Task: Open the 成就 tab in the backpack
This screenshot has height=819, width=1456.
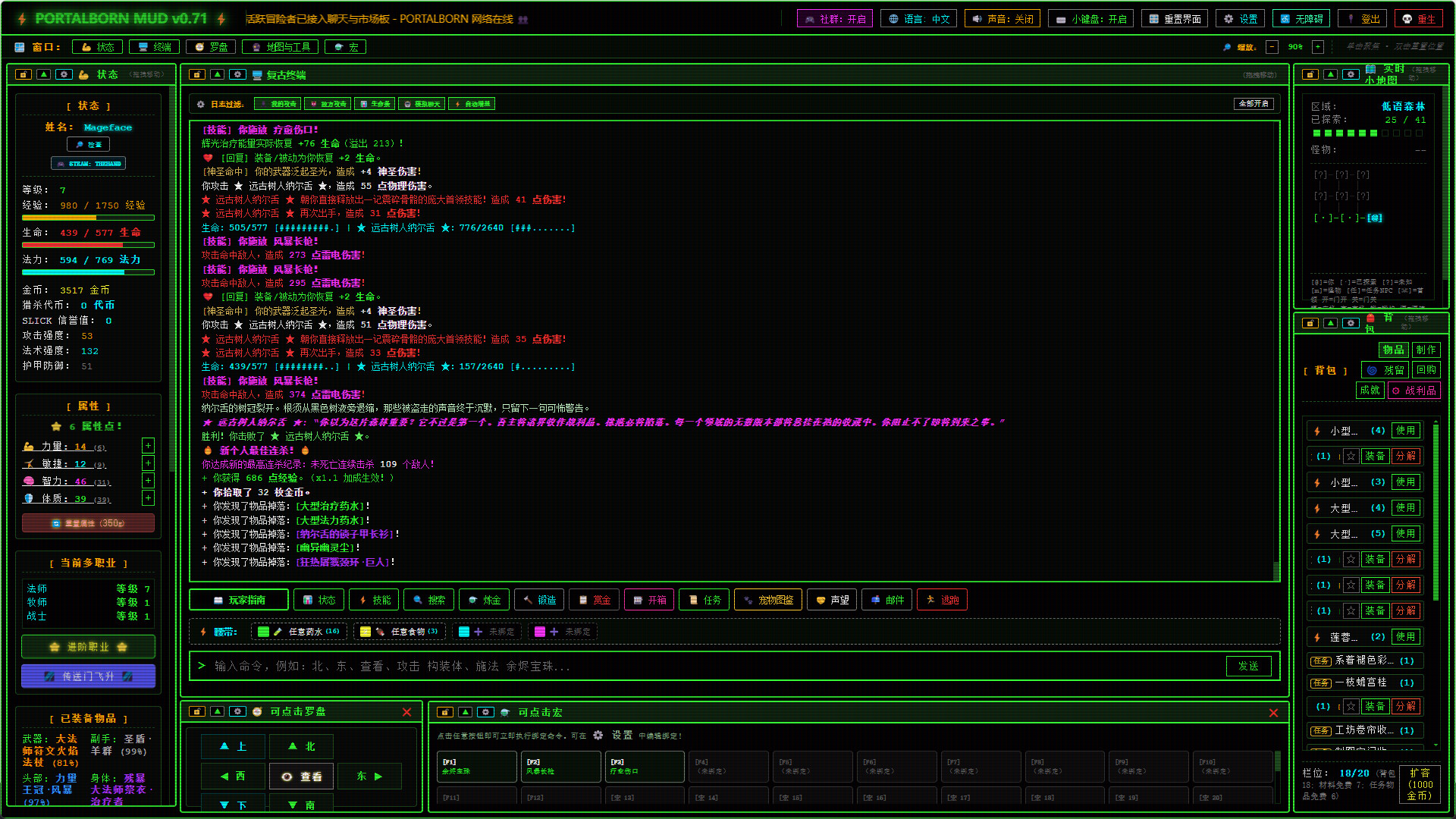Action: click(1370, 391)
